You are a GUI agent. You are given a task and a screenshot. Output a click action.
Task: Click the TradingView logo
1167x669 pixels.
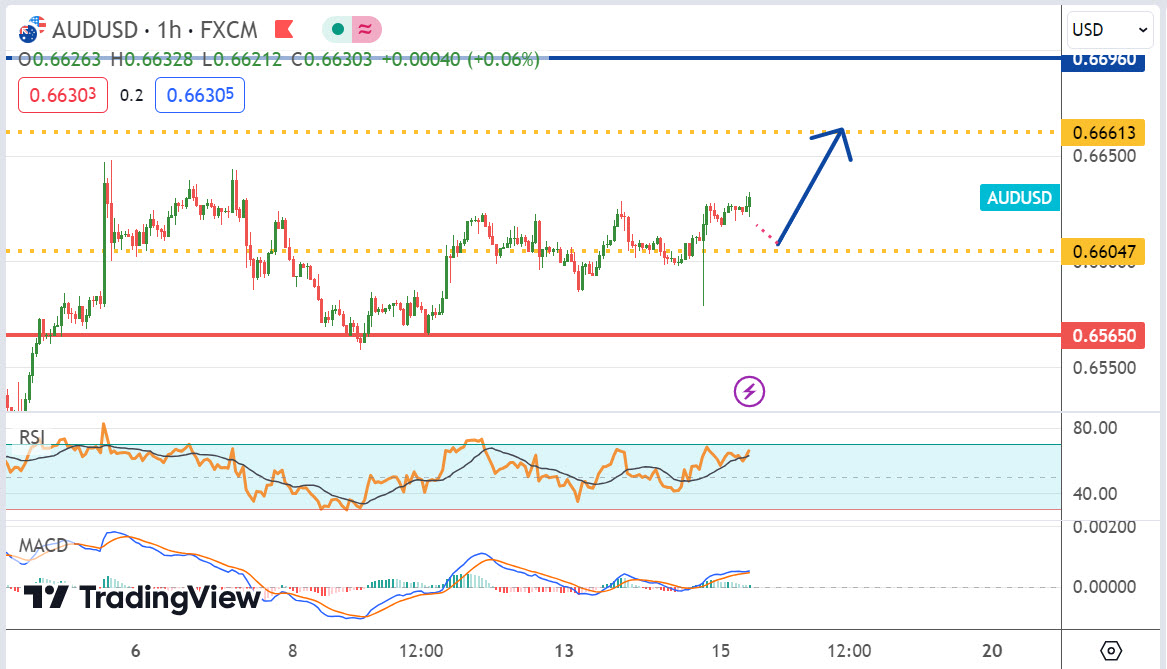click(140, 598)
